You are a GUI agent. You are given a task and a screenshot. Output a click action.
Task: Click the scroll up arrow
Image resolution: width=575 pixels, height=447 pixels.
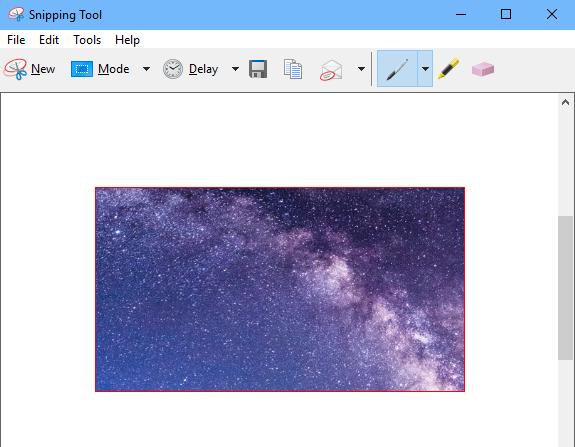[x=565, y=102]
